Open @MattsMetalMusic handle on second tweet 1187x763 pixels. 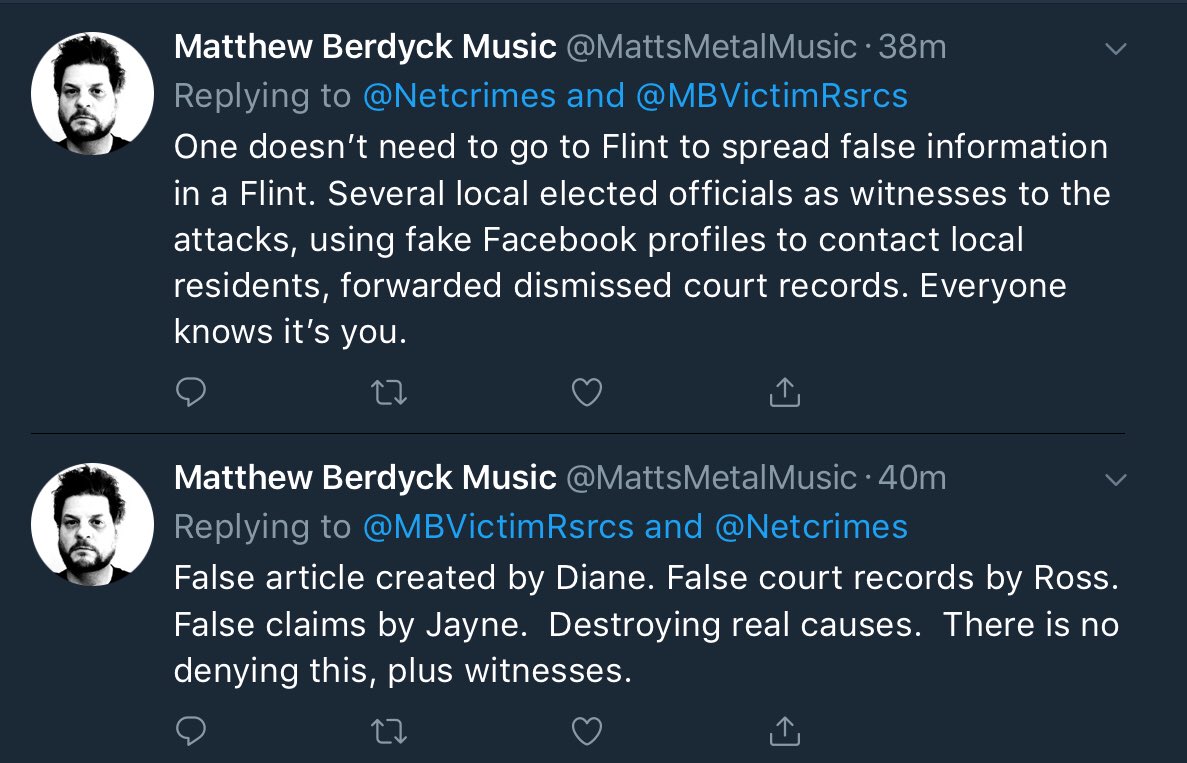click(711, 478)
